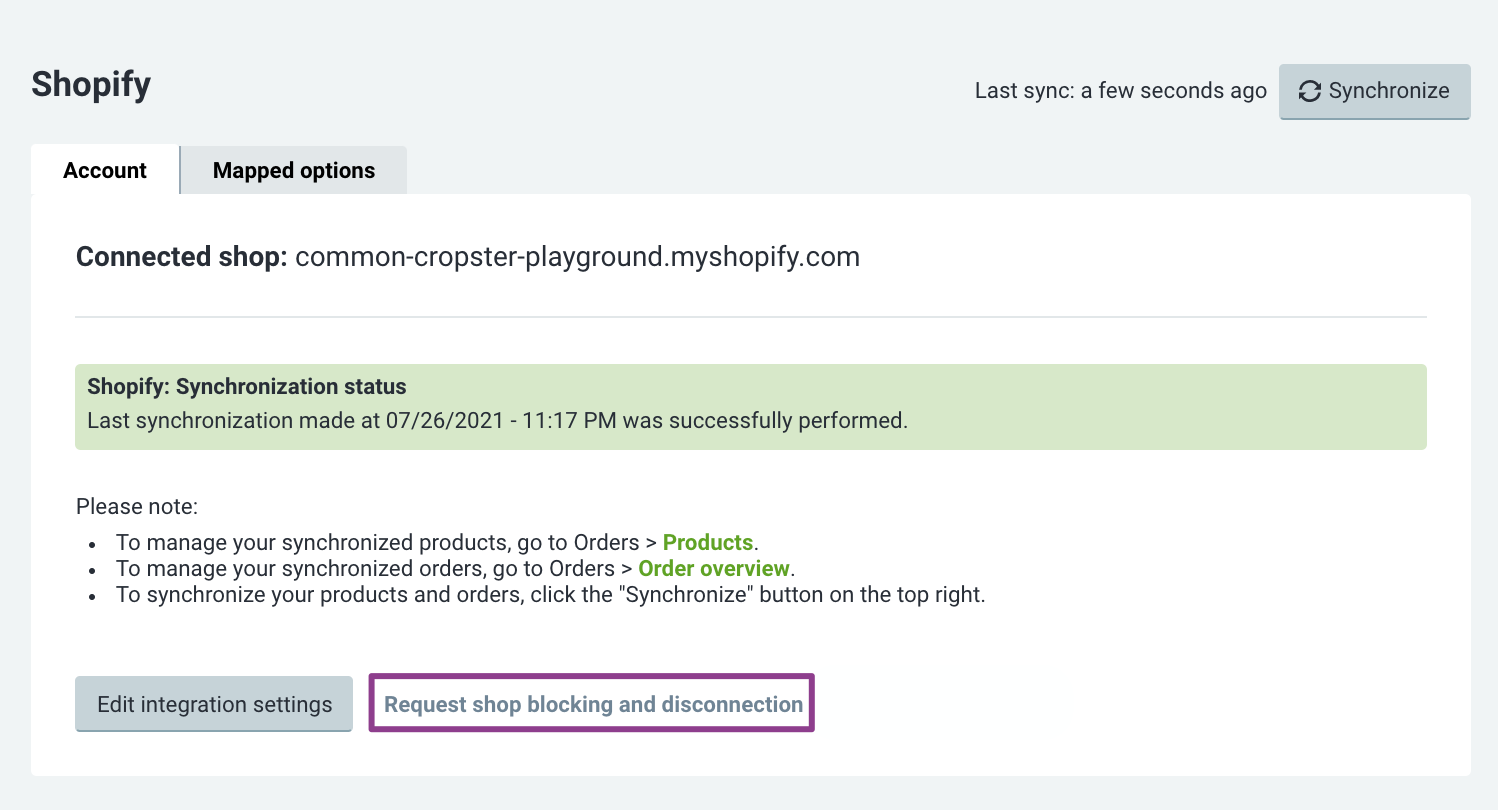Image resolution: width=1498 pixels, height=810 pixels.
Task: Click the note about clicking the Synchronize button
Action: point(551,595)
